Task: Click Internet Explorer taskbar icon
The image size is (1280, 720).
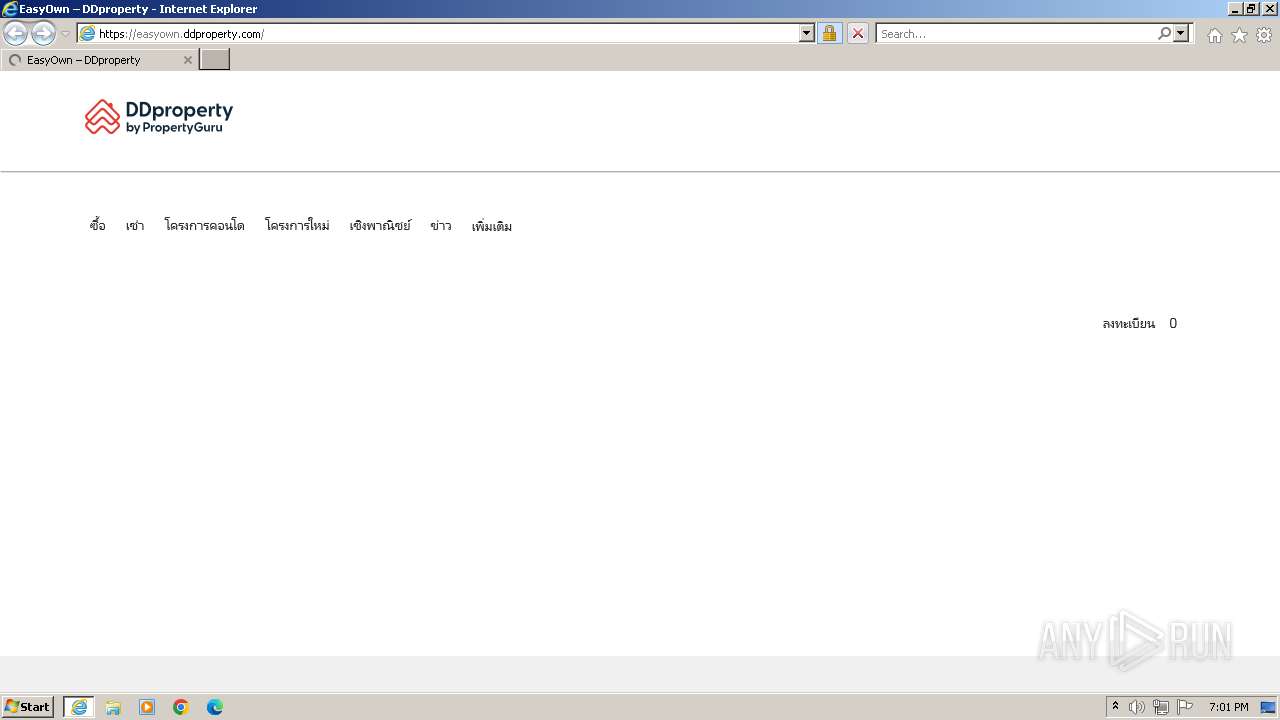Action: tap(79, 707)
